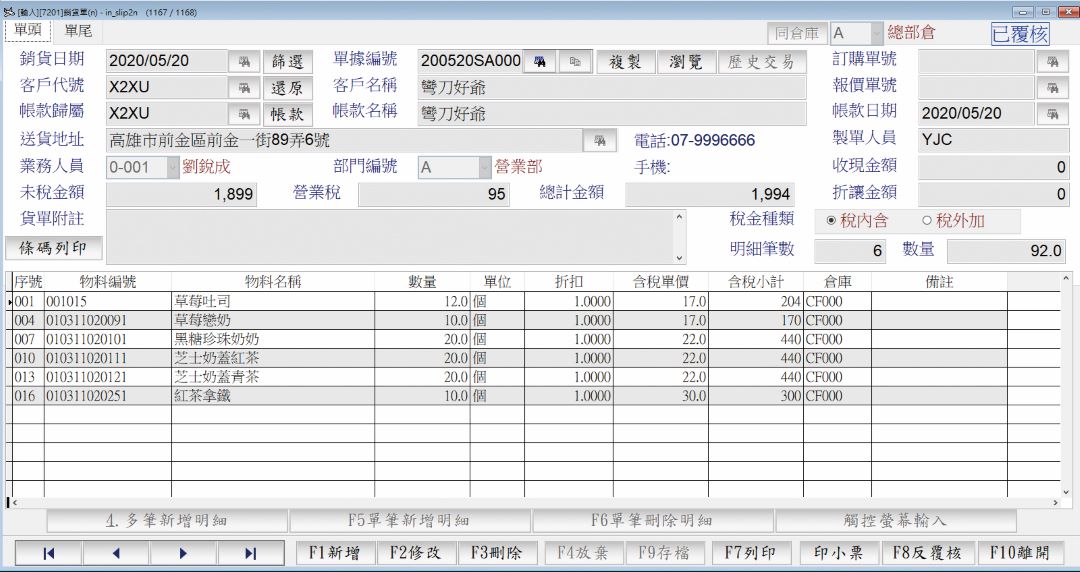1080x572 pixels.
Task: Click the F9存檔 save button
Action: click(x=665, y=553)
